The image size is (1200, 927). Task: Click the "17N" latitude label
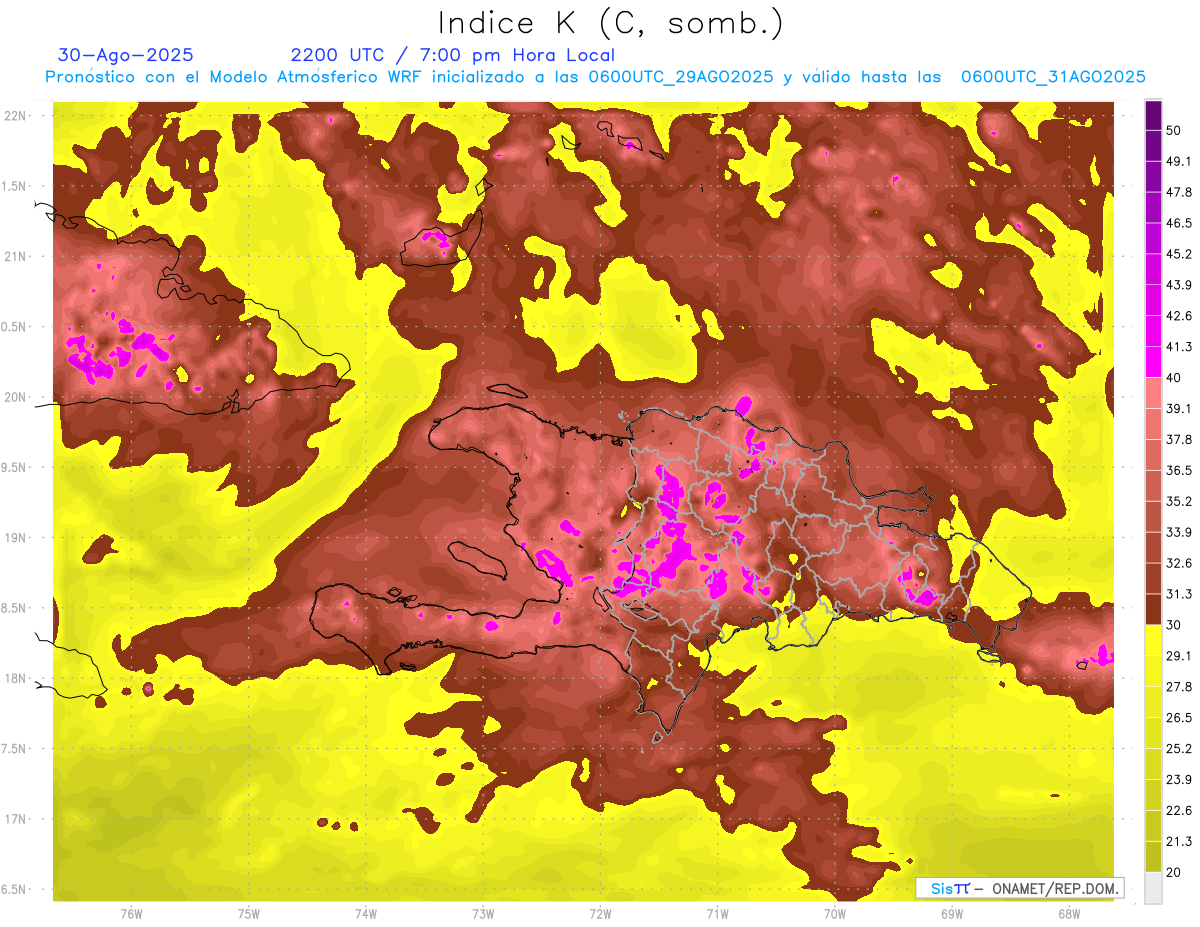pos(17,819)
